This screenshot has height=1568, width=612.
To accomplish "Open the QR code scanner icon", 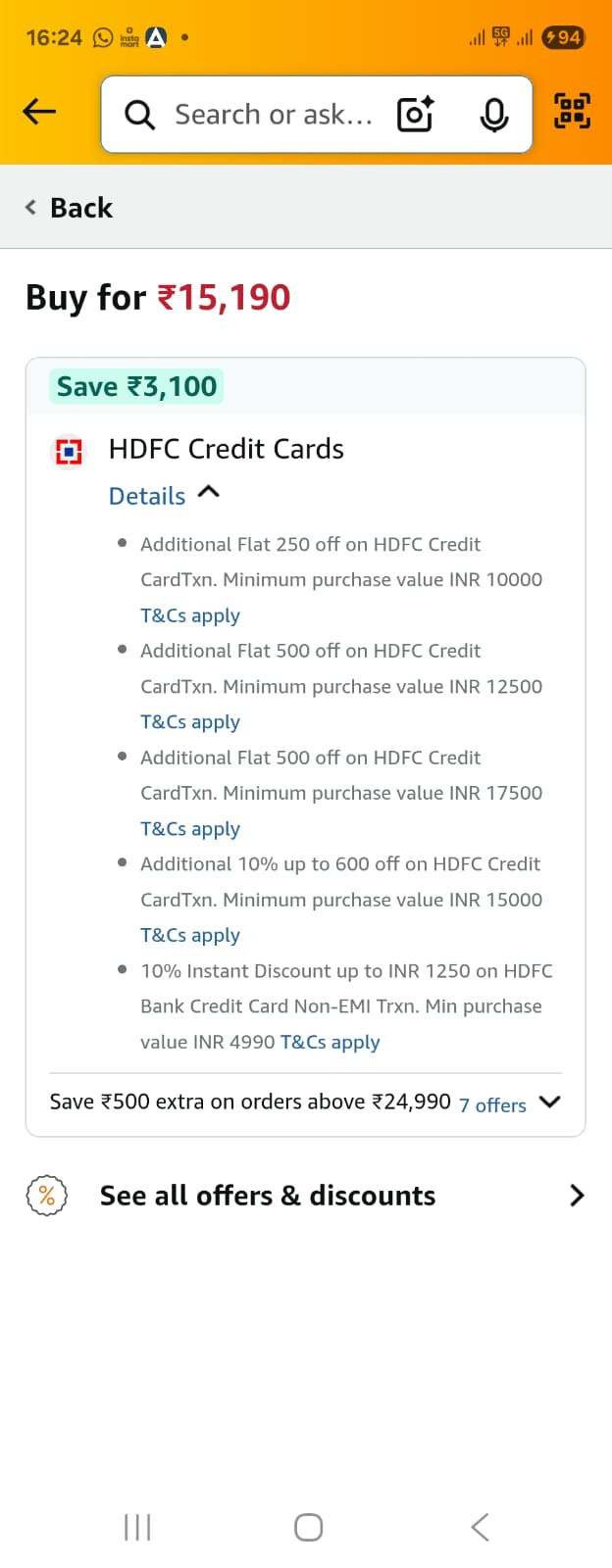I will pos(572,111).
